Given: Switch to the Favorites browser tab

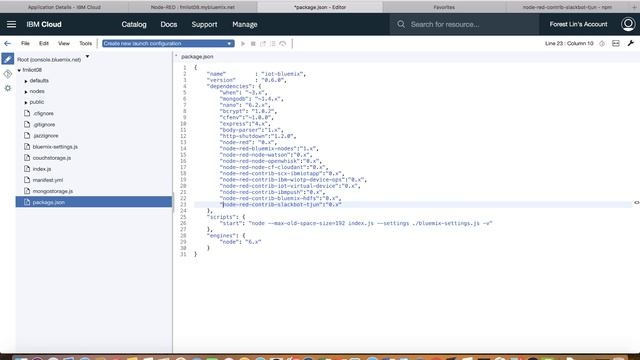Looking at the screenshot, I should pos(444,7).
